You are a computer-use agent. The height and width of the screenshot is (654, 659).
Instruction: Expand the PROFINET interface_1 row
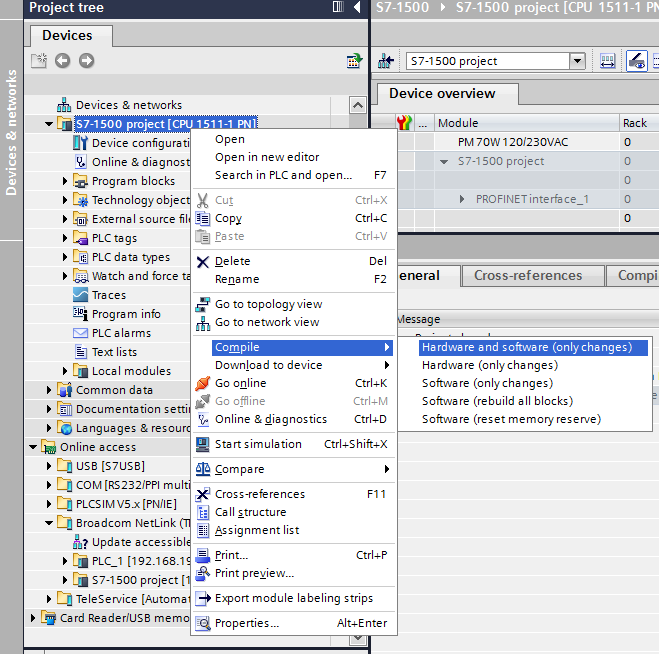coord(462,199)
